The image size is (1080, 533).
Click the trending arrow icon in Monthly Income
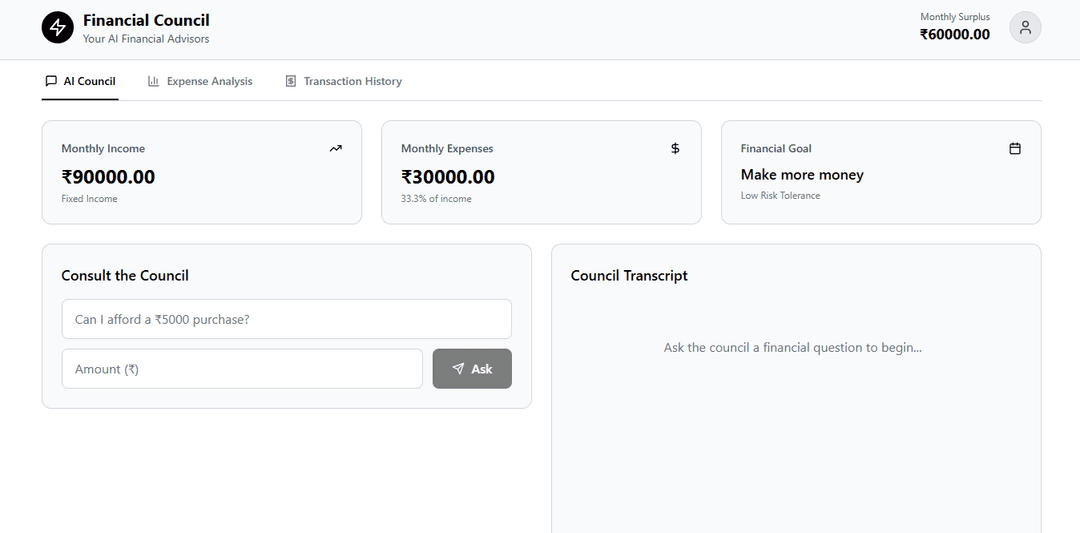click(335, 149)
